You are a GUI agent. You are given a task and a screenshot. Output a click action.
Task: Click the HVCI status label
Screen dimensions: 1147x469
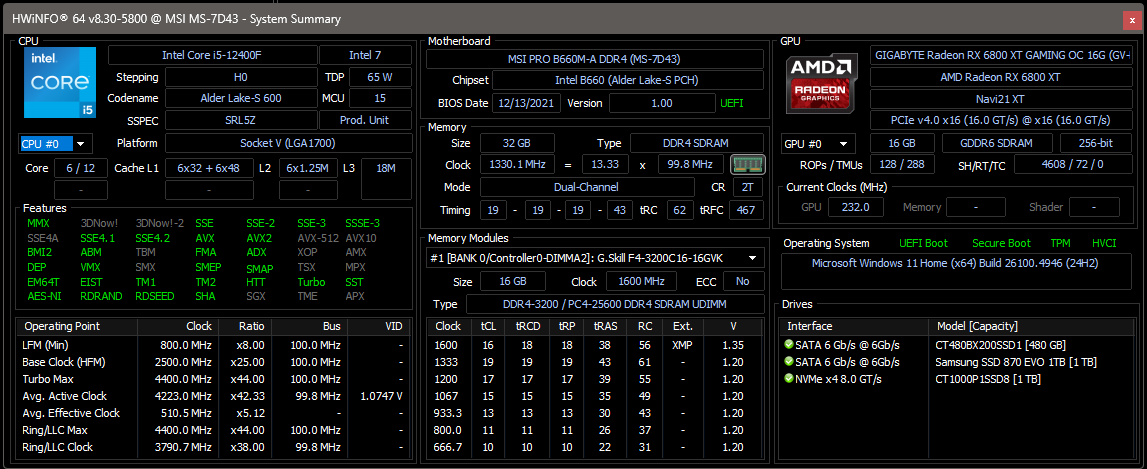coord(1104,243)
